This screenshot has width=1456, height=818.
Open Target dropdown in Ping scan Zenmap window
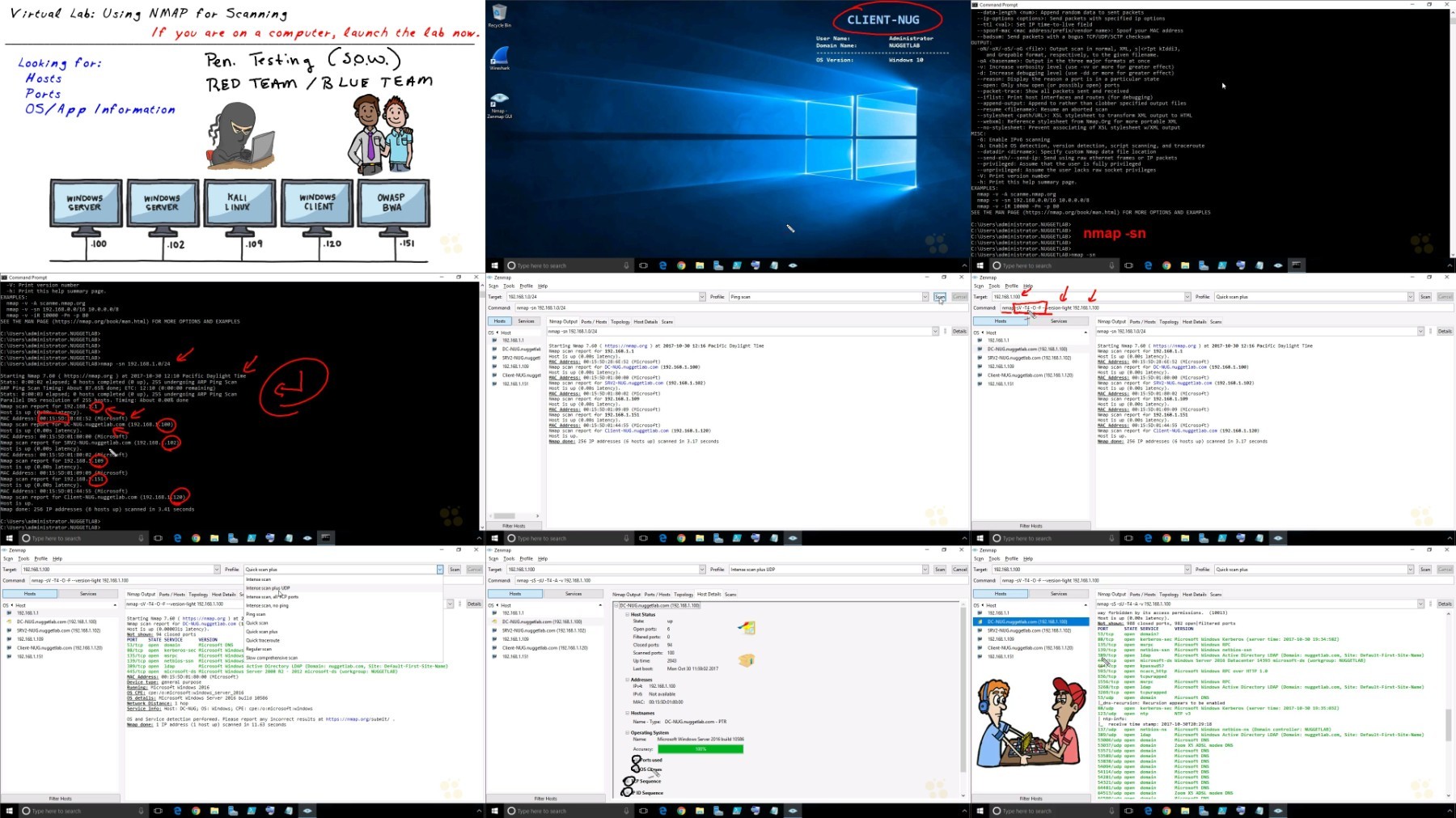point(702,297)
